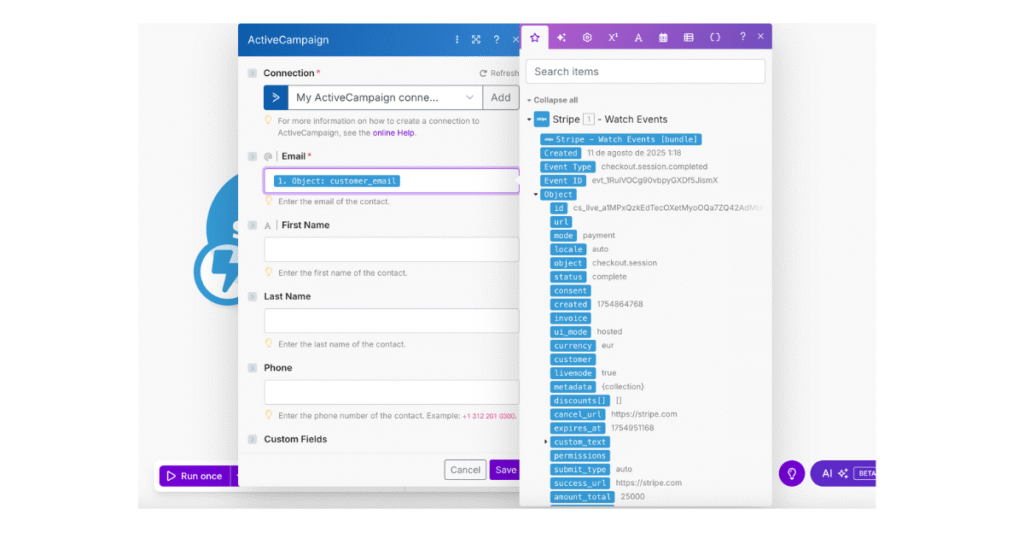Insert the cancel_url variable pill
Viewport: 1024px width, 538px height.
577,414
